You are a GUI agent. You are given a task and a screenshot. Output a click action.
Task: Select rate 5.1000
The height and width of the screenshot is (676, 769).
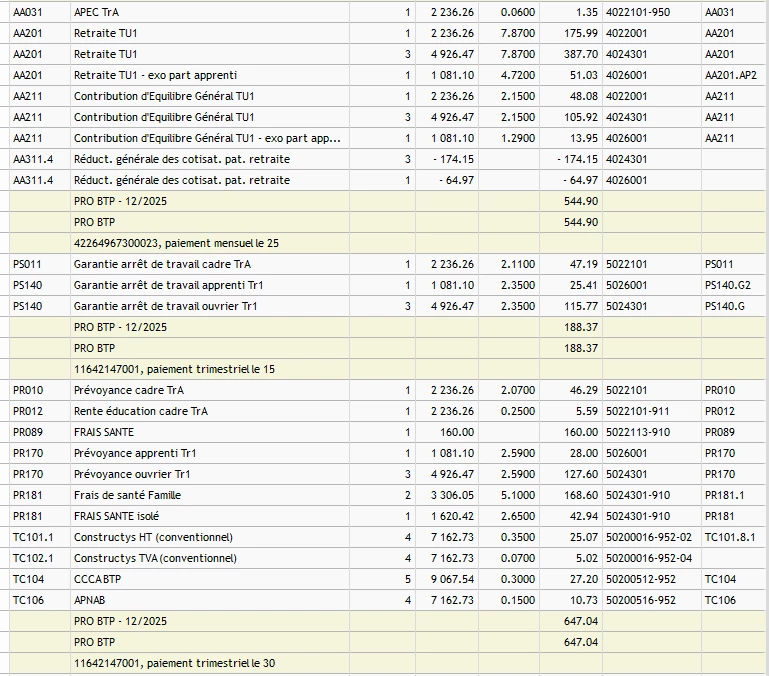tap(518, 495)
